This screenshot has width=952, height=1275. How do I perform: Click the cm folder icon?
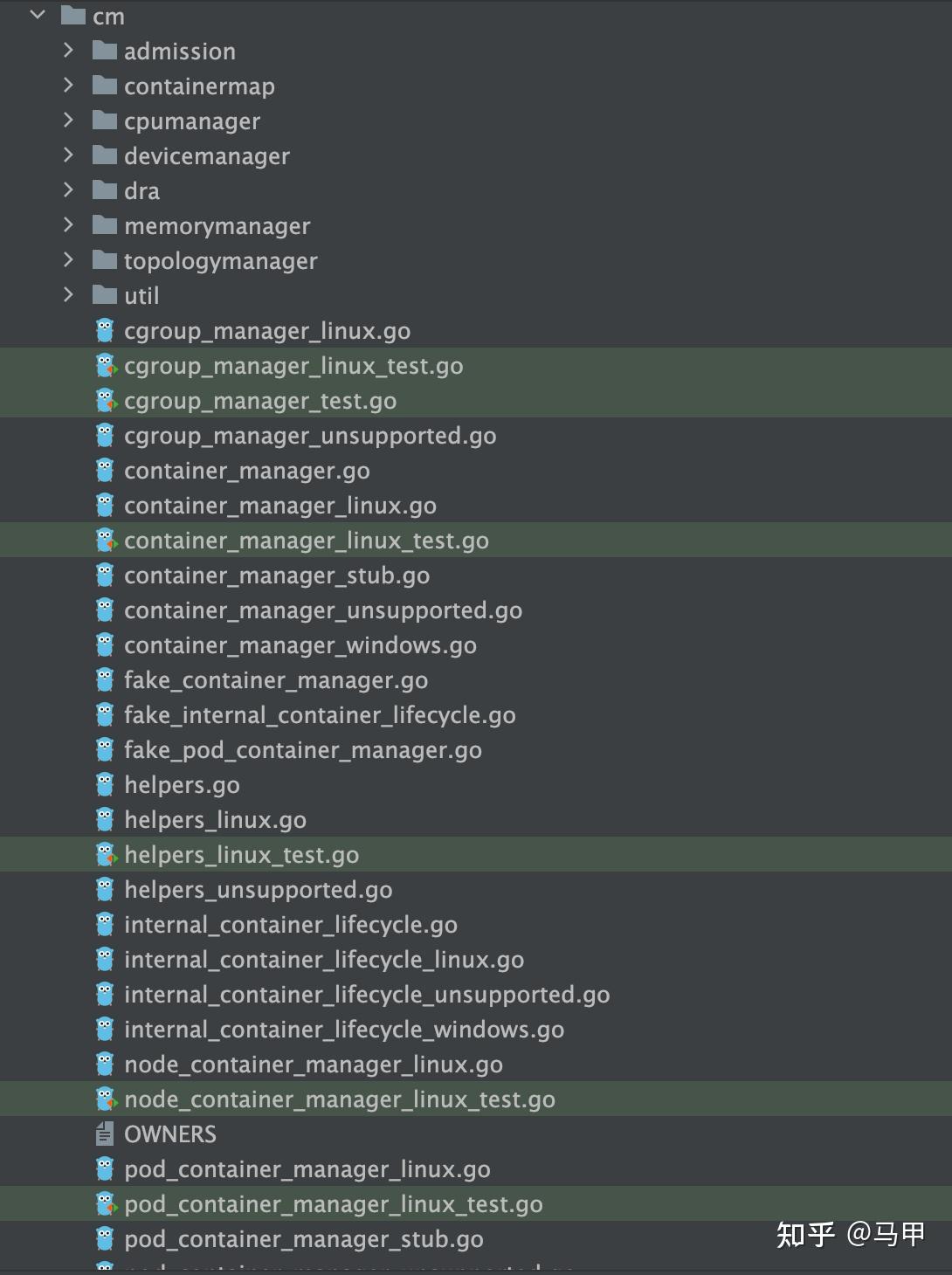tap(73, 16)
